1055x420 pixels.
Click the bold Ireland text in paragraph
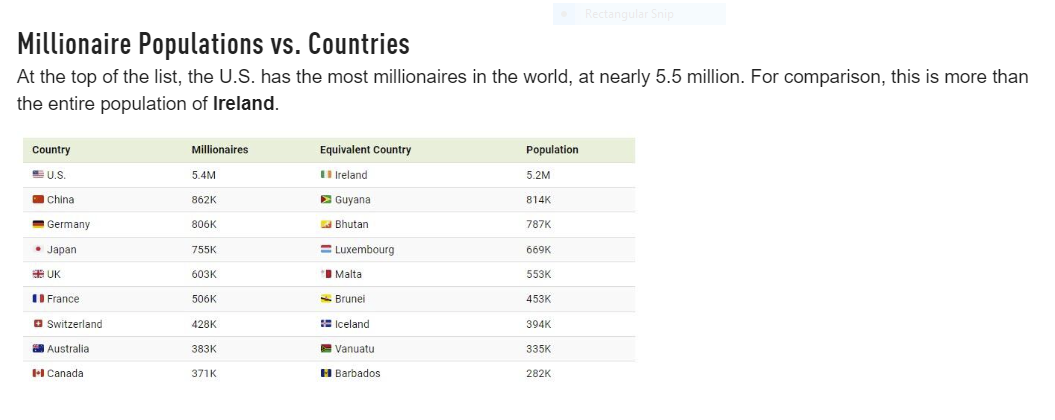pyautogui.click(x=244, y=104)
